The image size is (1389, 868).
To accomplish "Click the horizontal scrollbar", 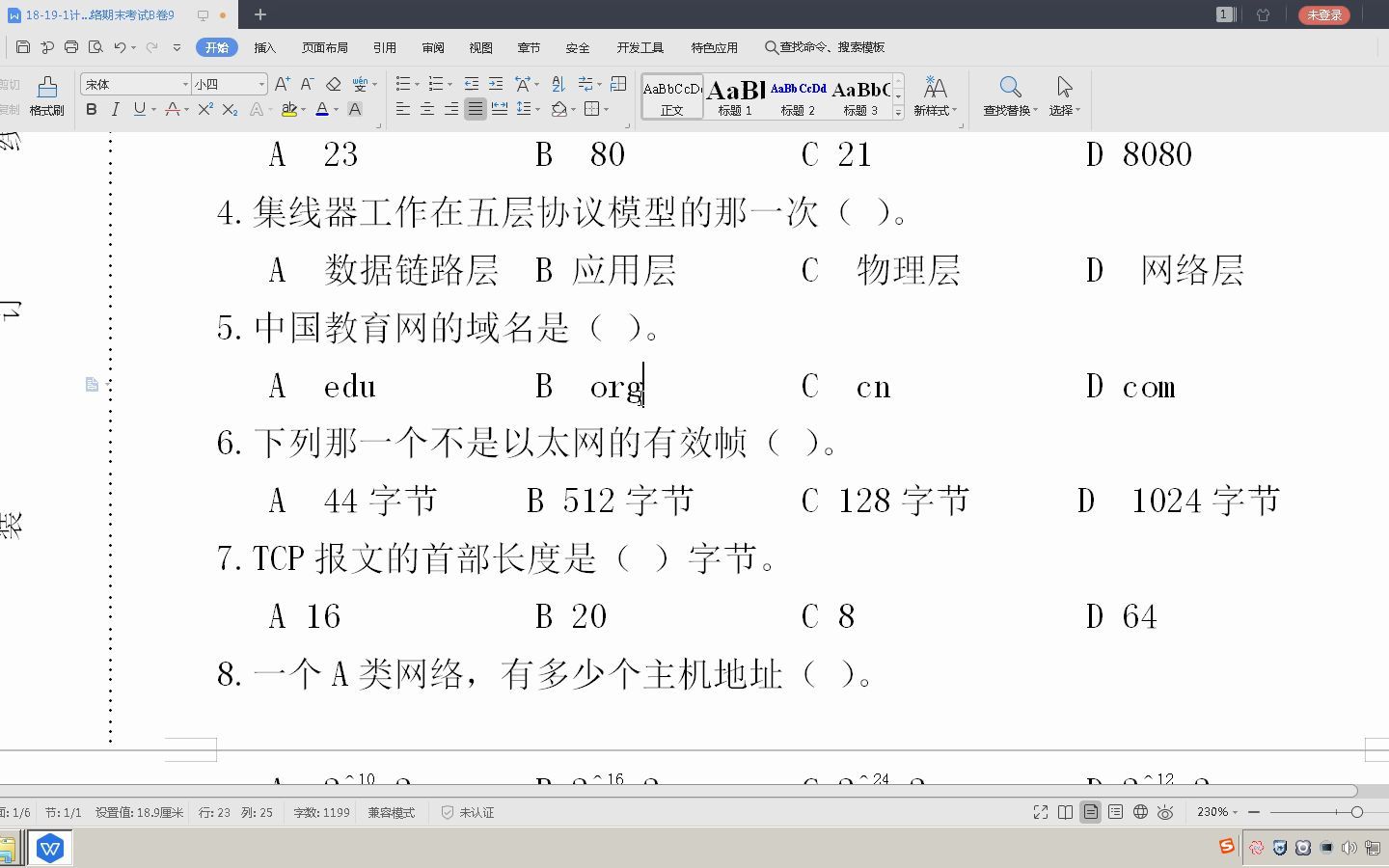I will [678, 791].
